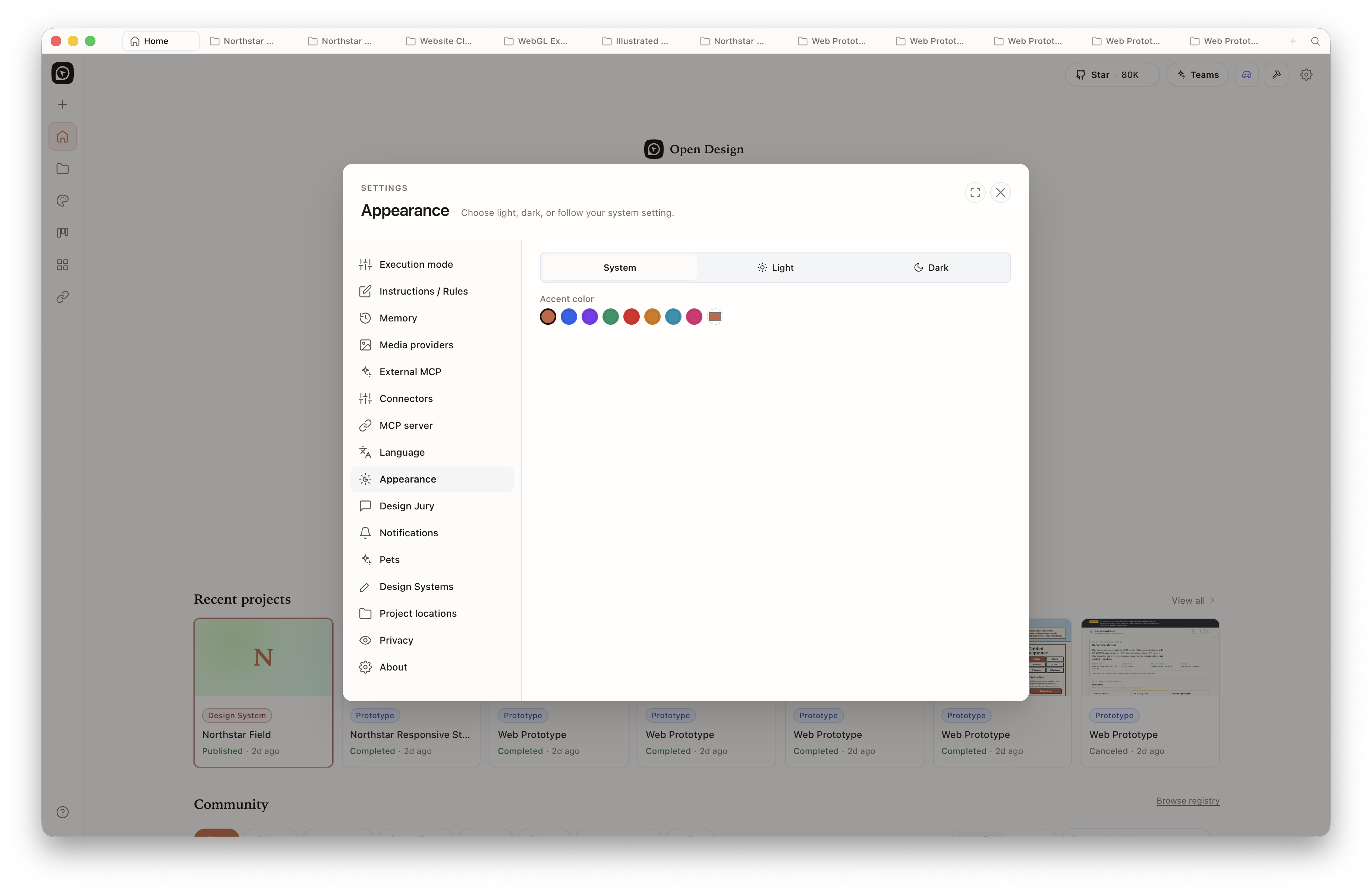Screen dimensions: 1372x892
Task: Open External MCP settings
Action: click(x=432, y=372)
